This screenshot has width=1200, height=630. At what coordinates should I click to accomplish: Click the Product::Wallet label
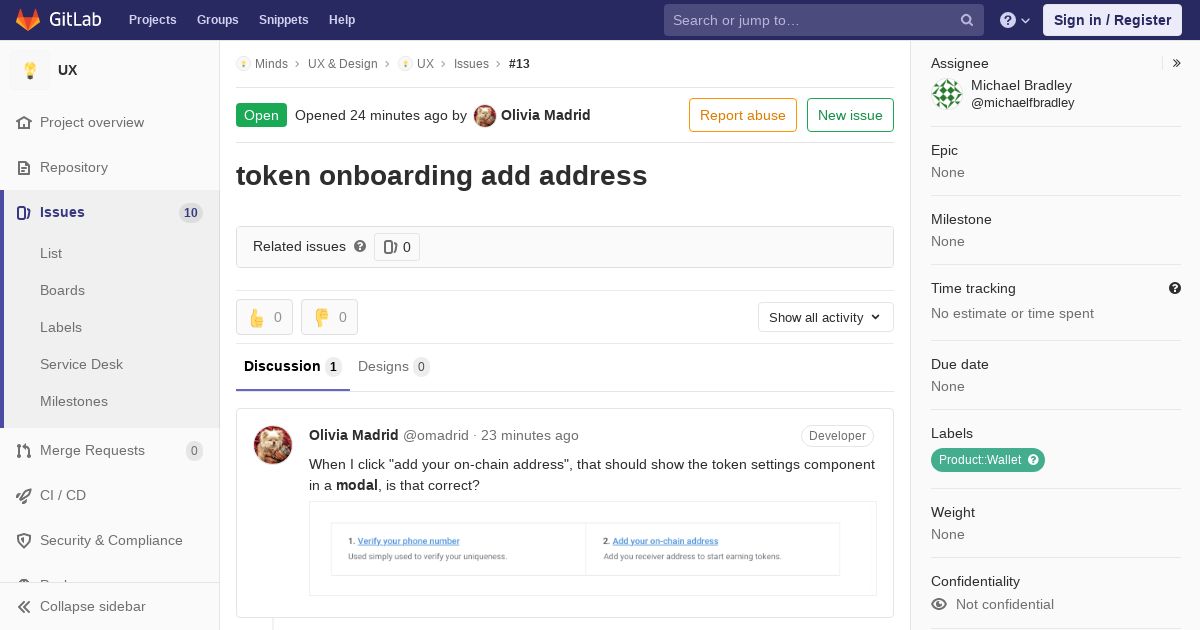(979, 460)
